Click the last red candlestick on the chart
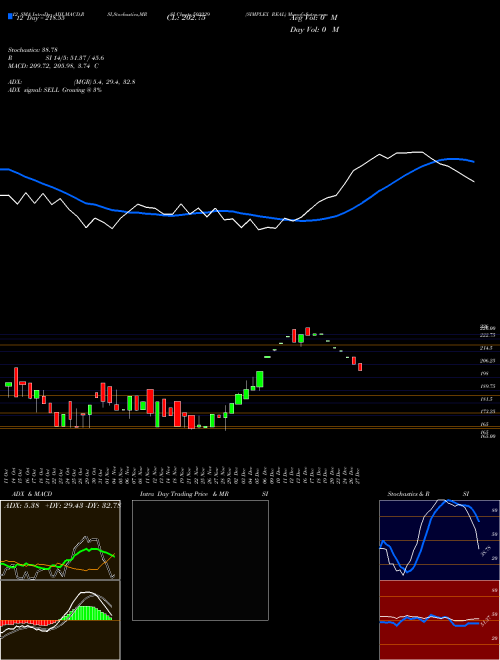This screenshot has height=660, width=500. pos(360,367)
